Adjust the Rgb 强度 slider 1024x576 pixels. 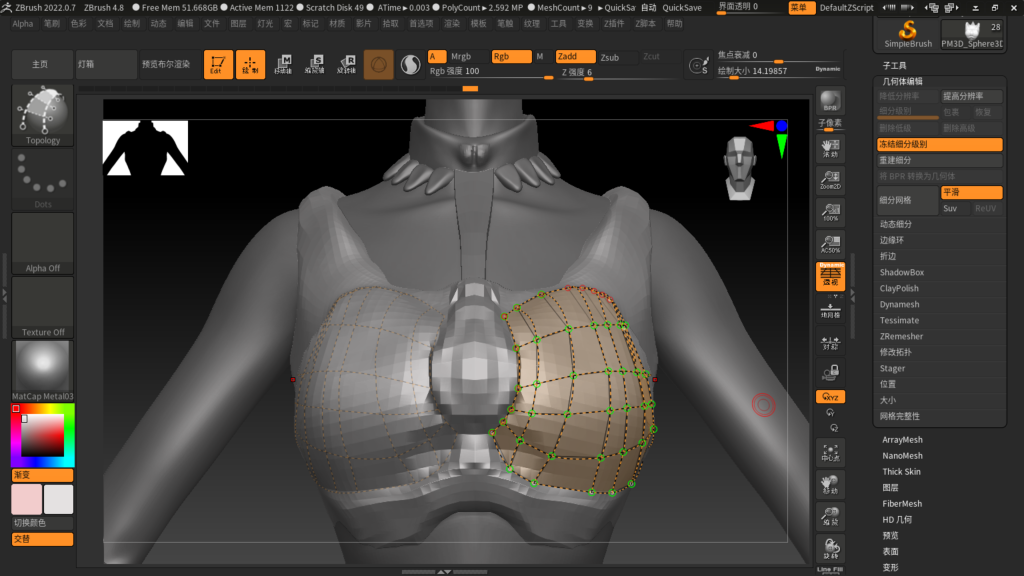coord(491,72)
